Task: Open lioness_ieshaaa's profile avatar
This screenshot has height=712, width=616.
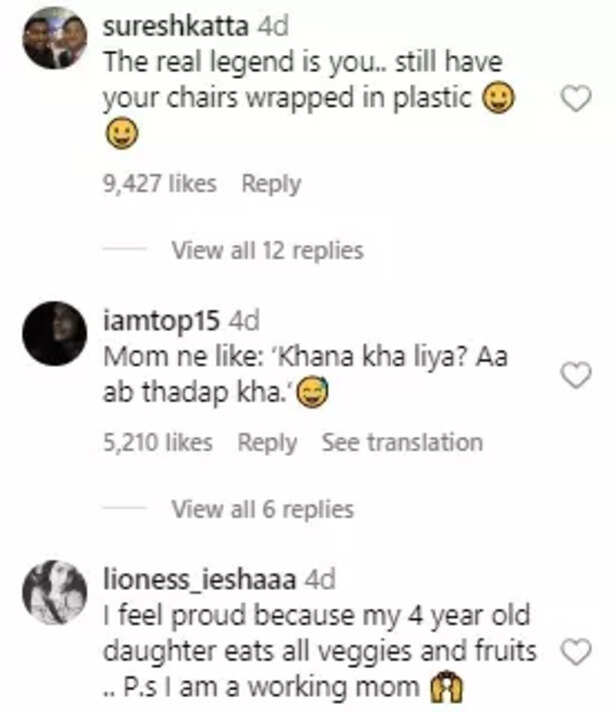Action: tap(54, 593)
